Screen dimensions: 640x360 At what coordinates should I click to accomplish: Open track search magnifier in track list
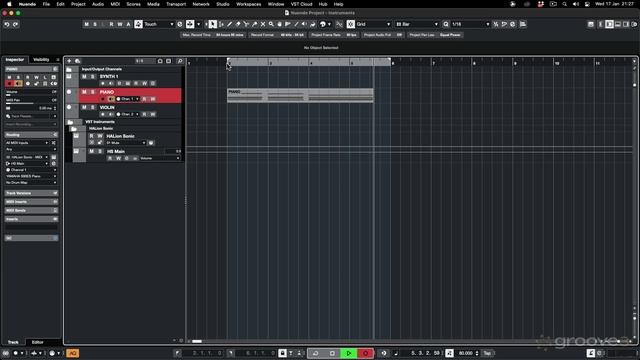tap(180, 61)
